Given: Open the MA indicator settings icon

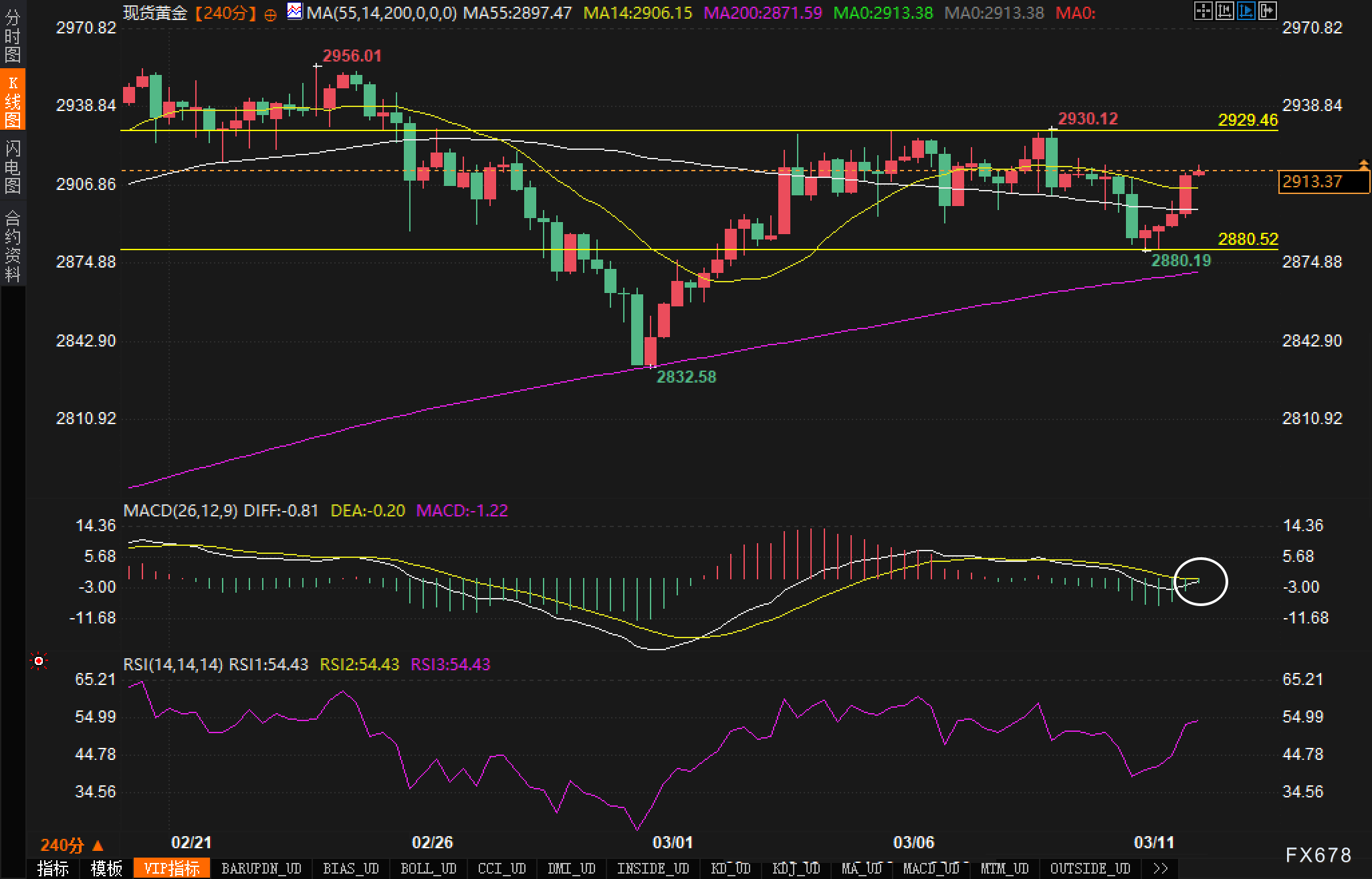Looking at the screenshot, I should click(x=294, y=11).
